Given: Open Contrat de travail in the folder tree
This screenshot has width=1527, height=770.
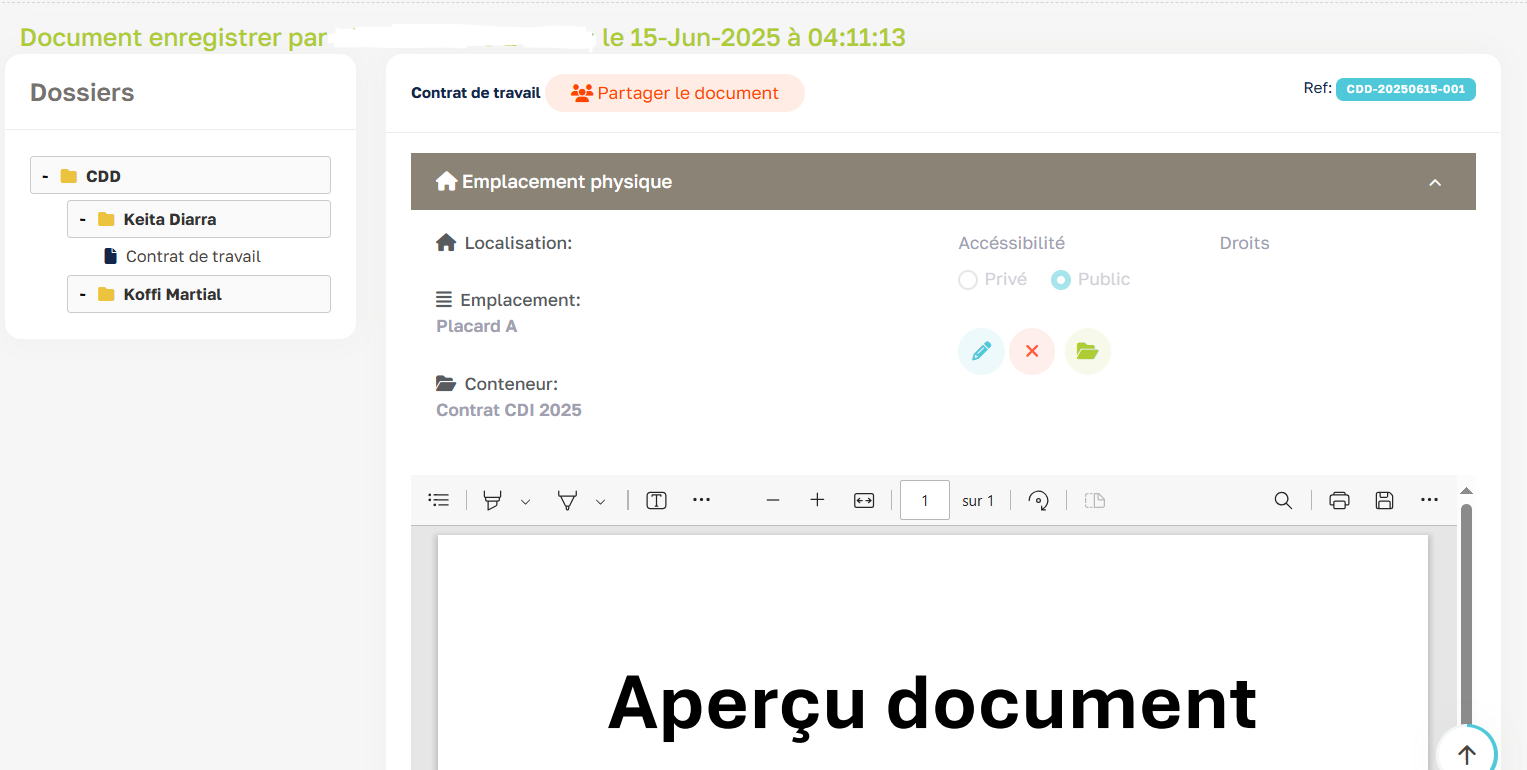Looking at the screenshot, I should pos(192,257).
